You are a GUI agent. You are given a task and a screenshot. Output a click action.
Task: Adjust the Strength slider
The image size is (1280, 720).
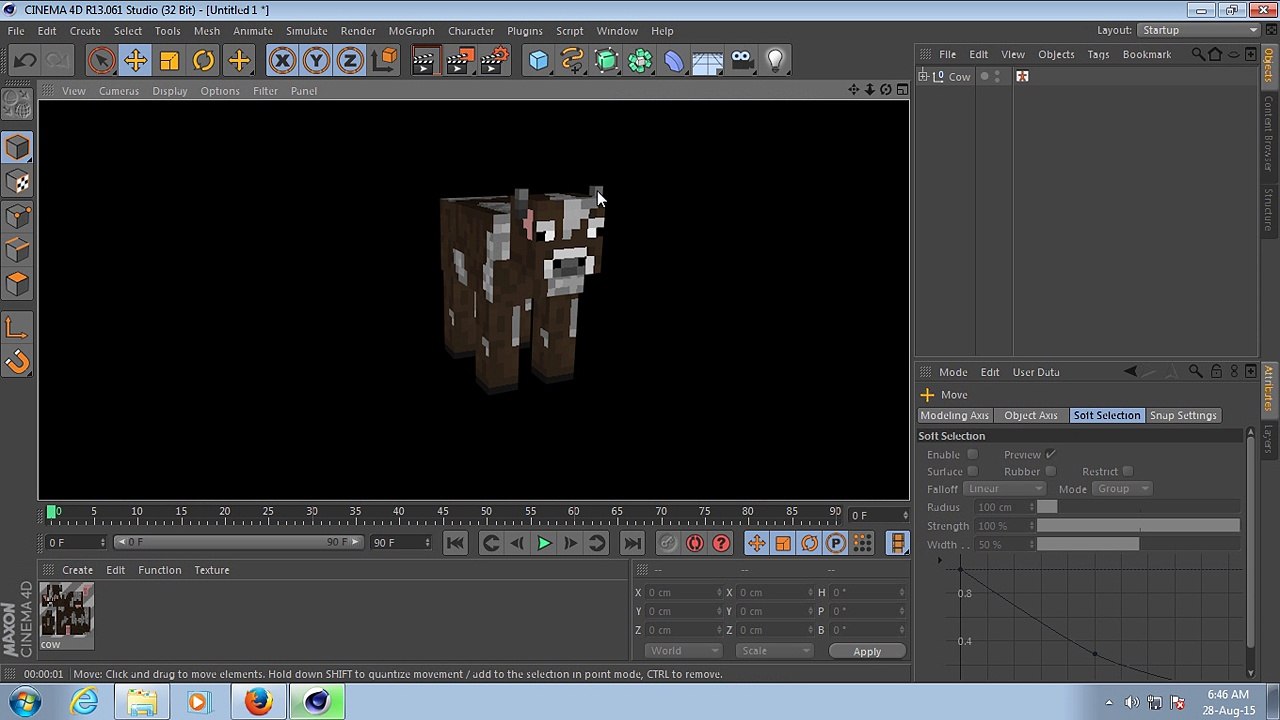coord(1138,526)
